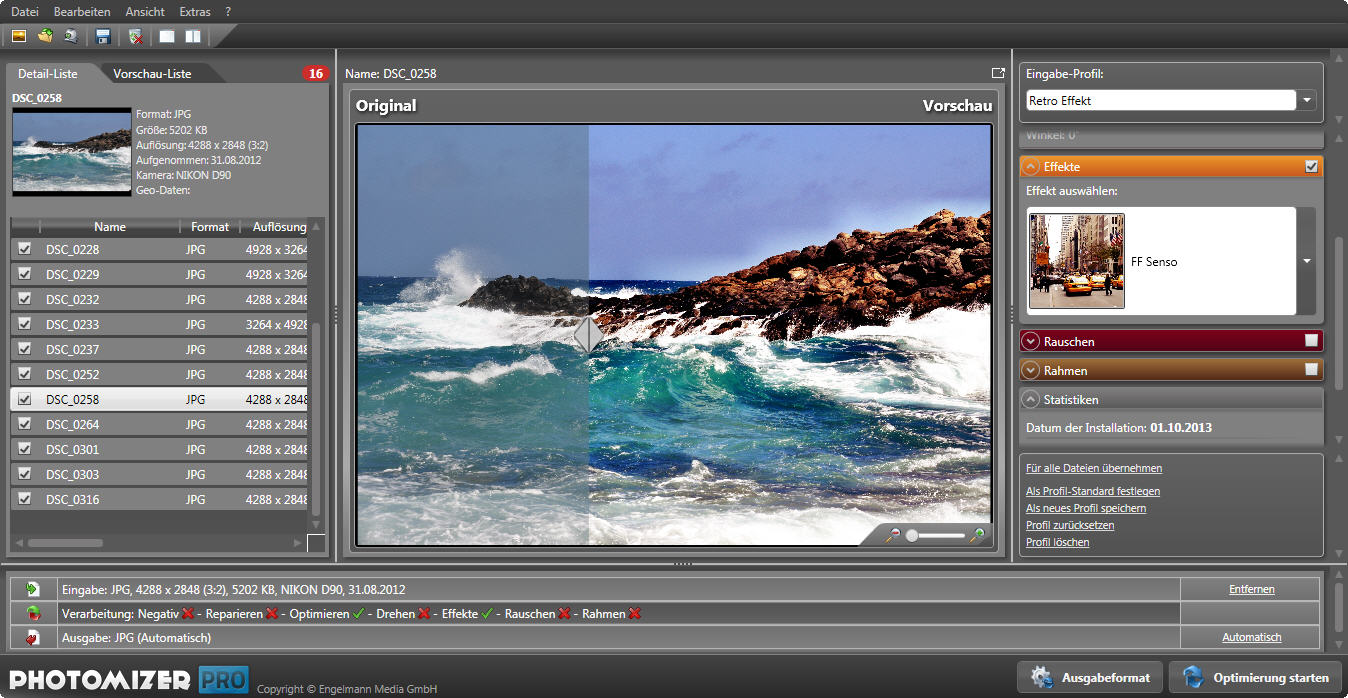This screenshot has height=698, width=1348.
Task: Click the add image toolbar icon
Action: 19,37
